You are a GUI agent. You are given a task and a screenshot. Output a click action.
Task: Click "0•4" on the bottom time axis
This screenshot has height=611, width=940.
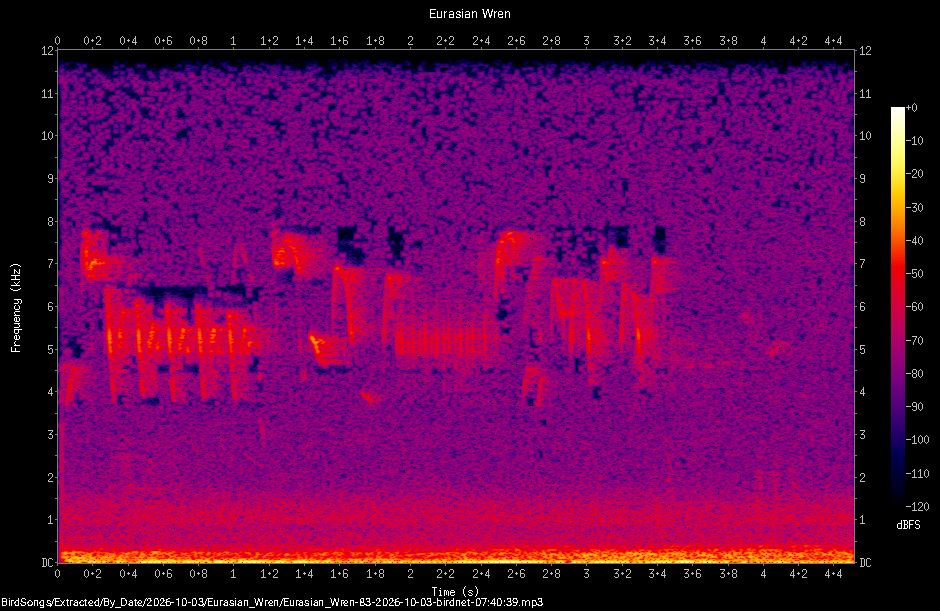click(128, 574)
